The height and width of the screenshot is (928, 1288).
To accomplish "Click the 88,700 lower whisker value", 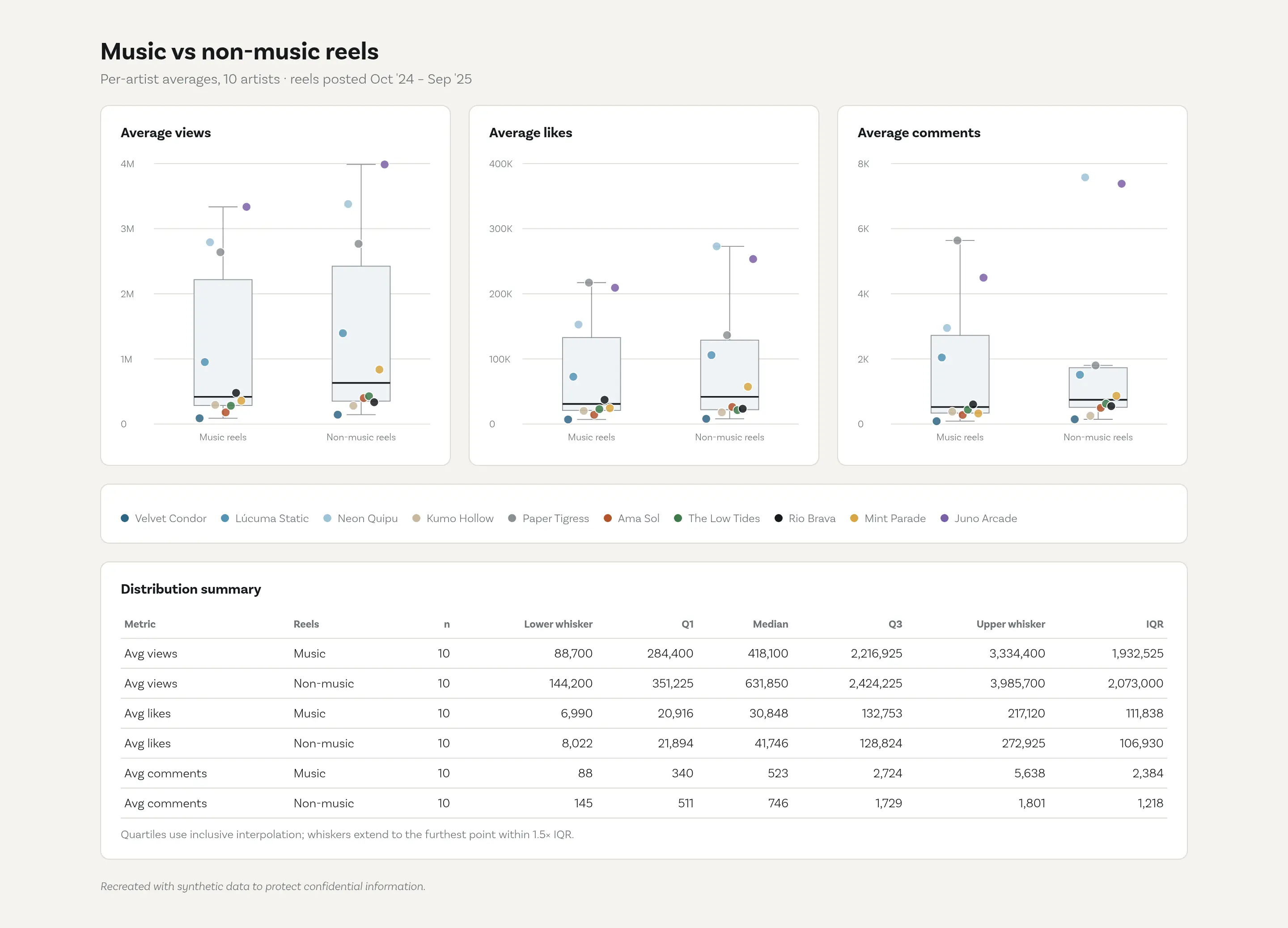I will (x=574, y=653).
